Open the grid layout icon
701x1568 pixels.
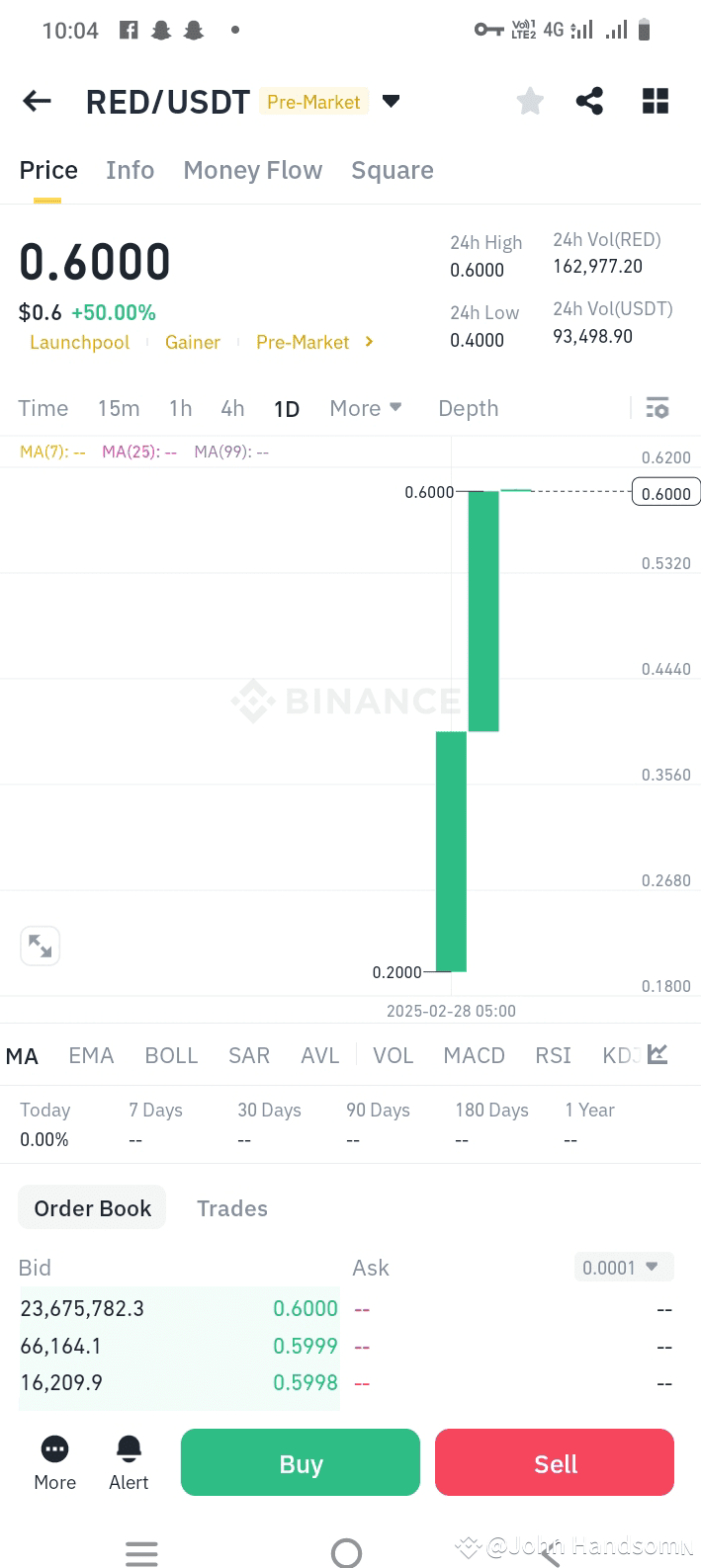[x=656, y=101]
